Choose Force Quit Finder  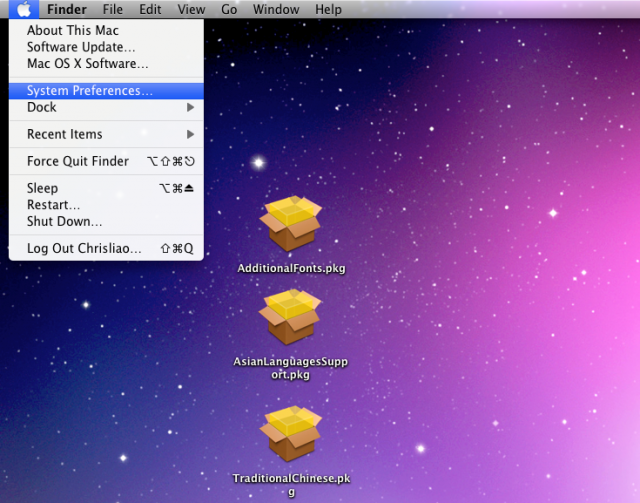pyautogui.click(x=106, y=161)
